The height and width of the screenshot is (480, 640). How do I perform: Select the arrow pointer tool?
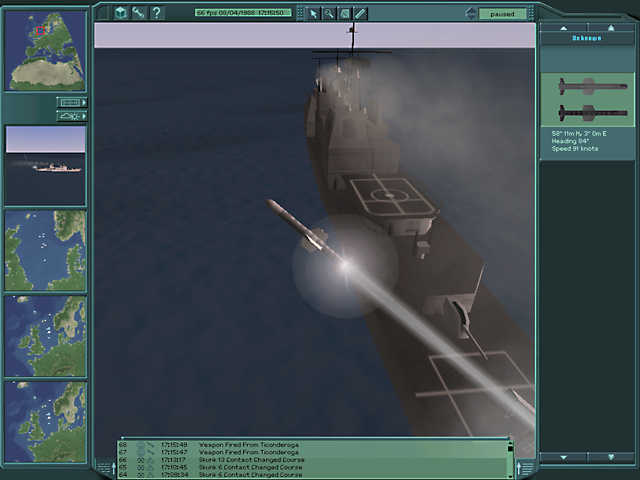313,14
